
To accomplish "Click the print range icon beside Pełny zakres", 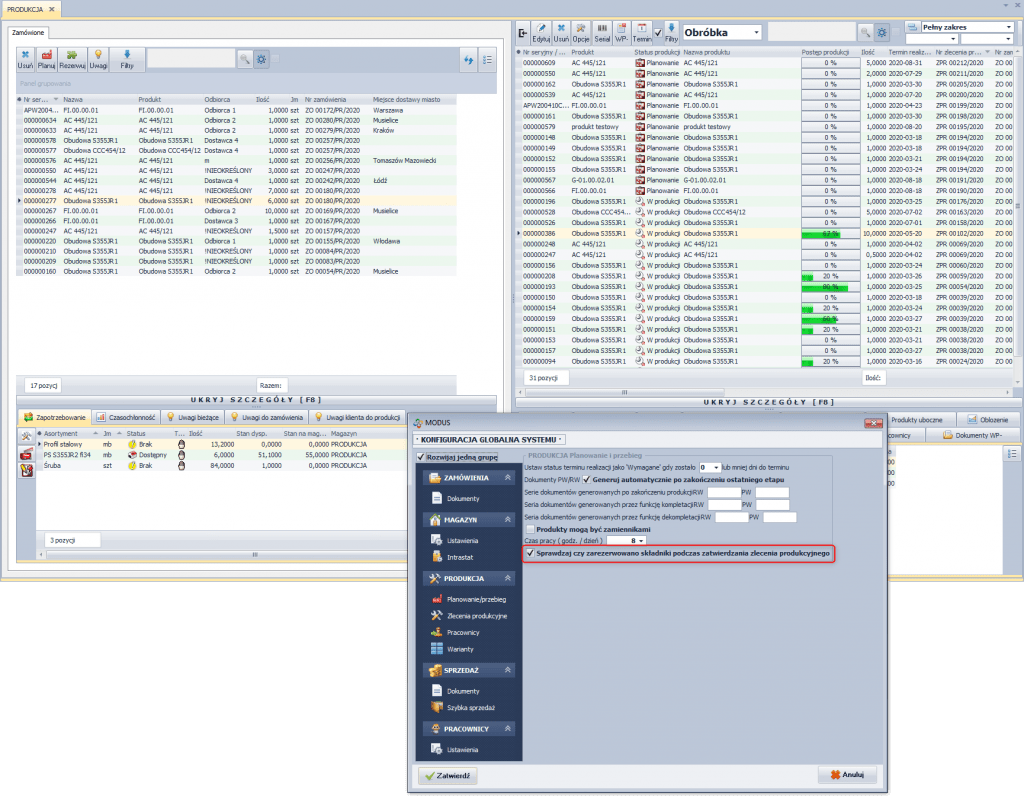I will click(912, 27).
